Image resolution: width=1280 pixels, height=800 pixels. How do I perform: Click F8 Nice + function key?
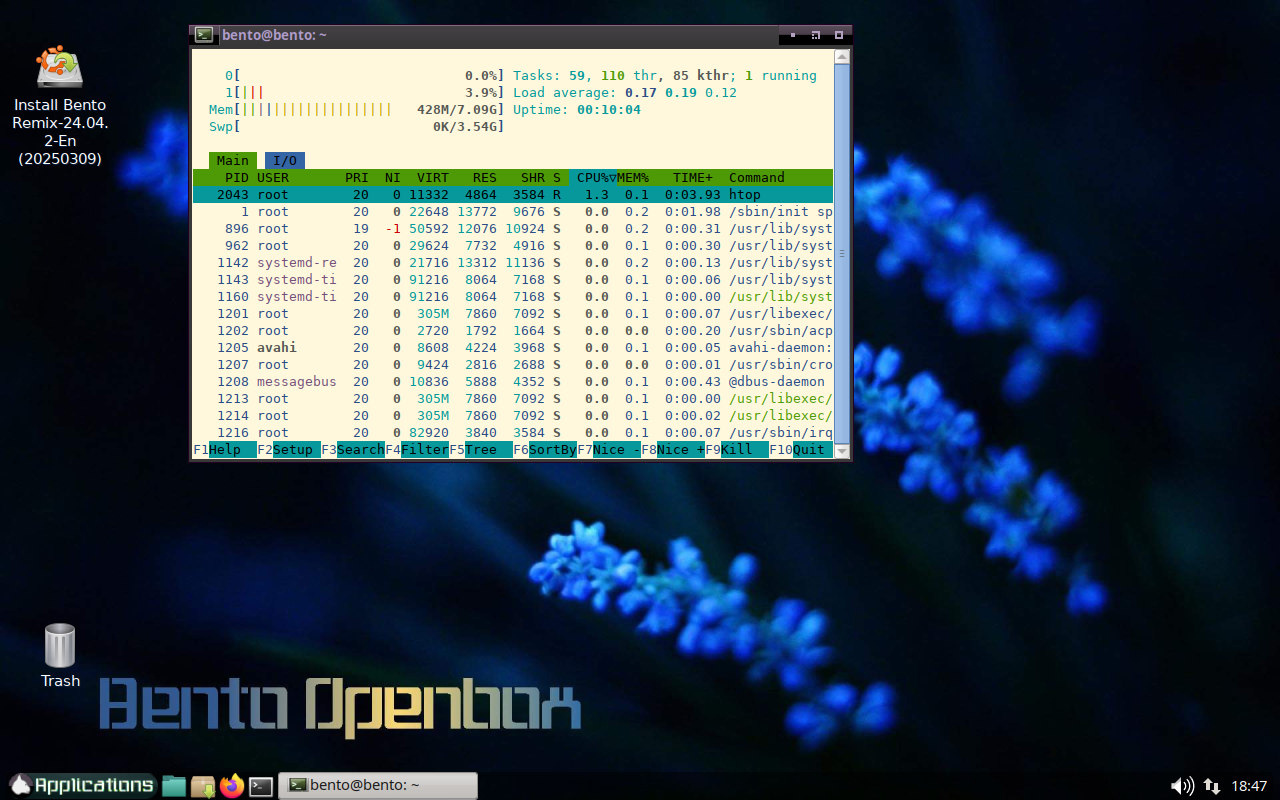(673, 450)
